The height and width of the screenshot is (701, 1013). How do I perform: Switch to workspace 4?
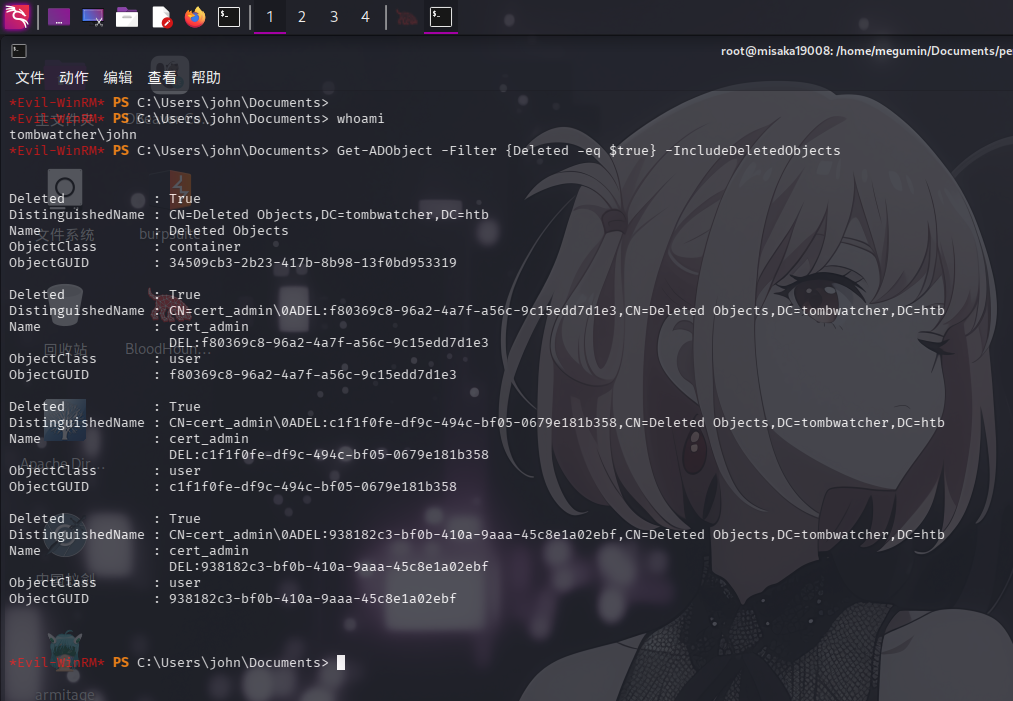tap(366, 17)
